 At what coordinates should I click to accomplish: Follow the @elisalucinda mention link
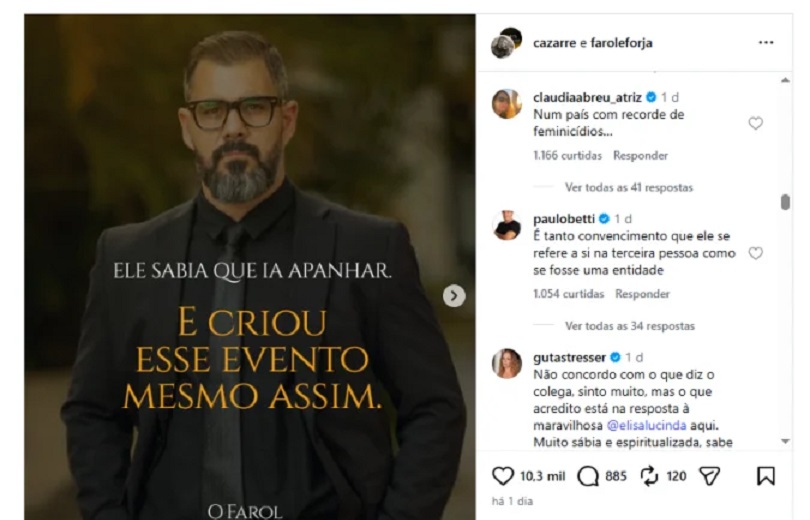click(646, 425)
